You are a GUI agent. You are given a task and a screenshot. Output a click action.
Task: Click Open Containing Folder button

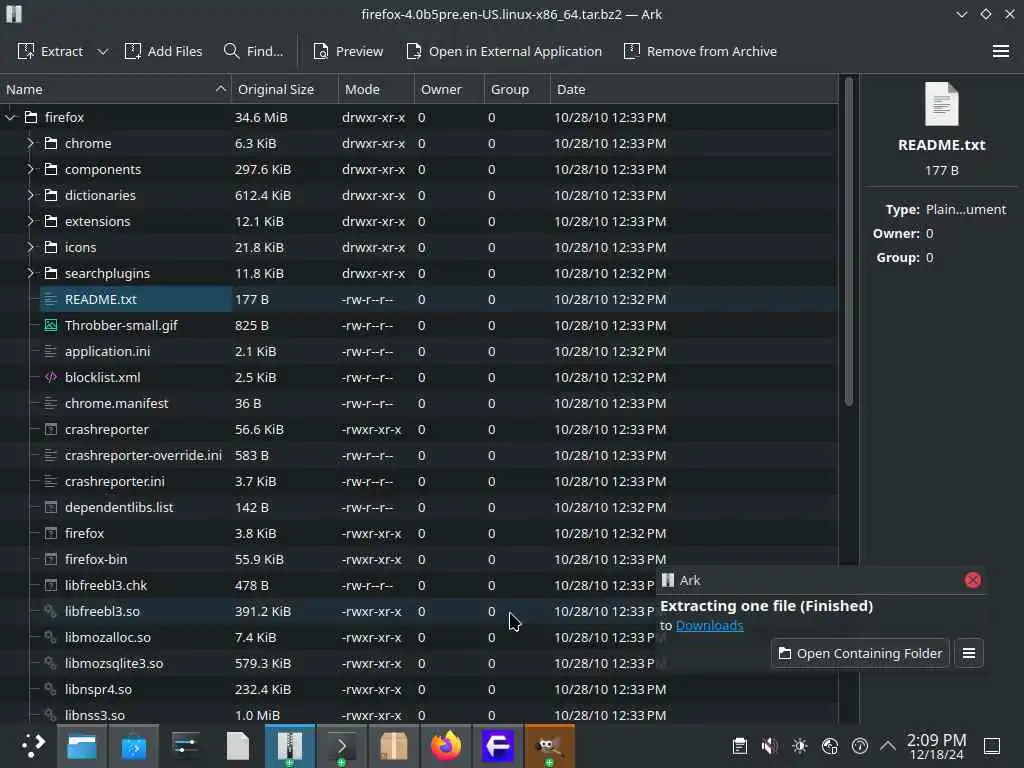click(x=860, y=653)
